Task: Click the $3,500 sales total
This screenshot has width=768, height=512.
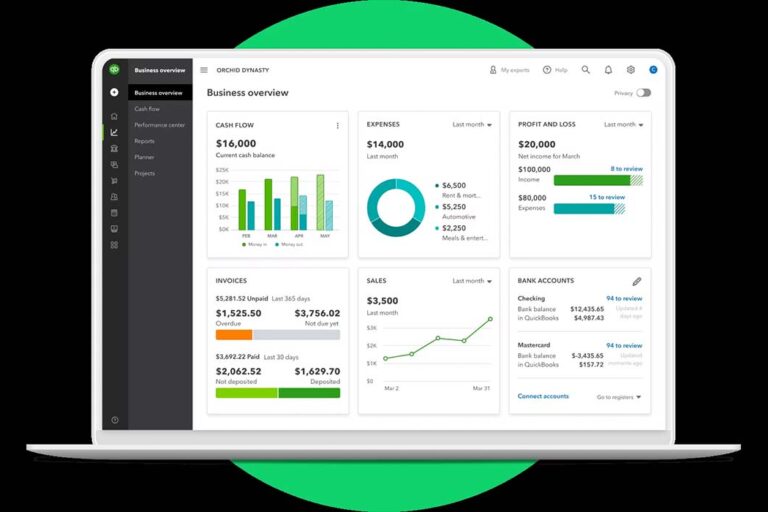Action: click(383, 301)
